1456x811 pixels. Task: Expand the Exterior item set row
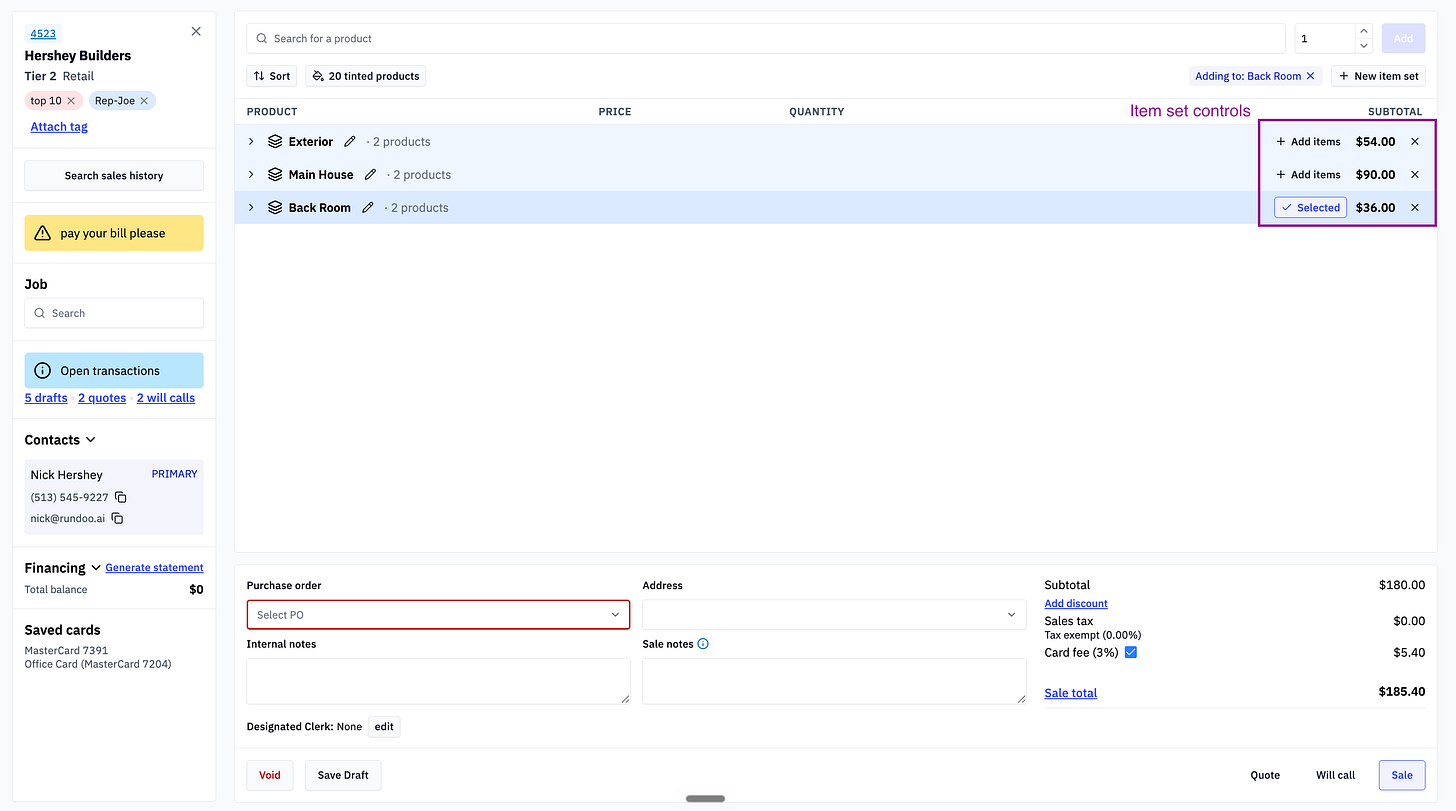click(251, 142)
